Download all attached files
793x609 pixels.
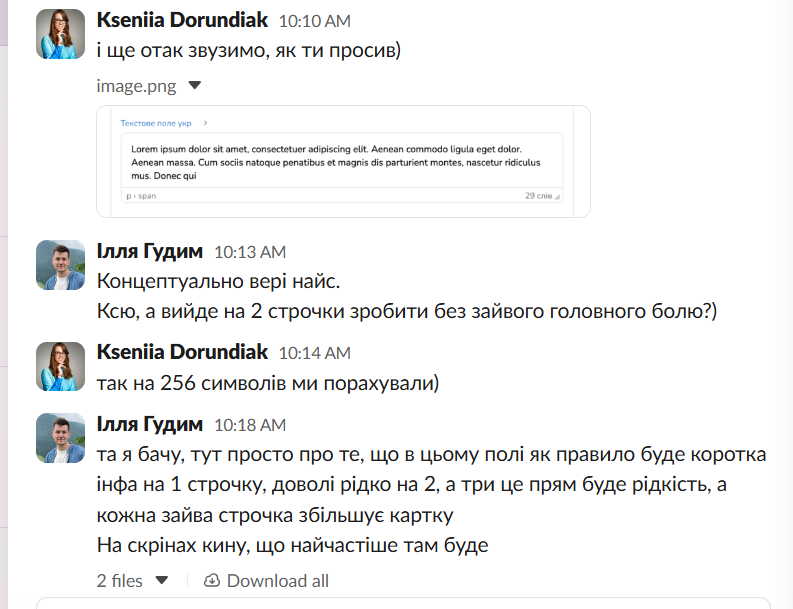point(266,581)
